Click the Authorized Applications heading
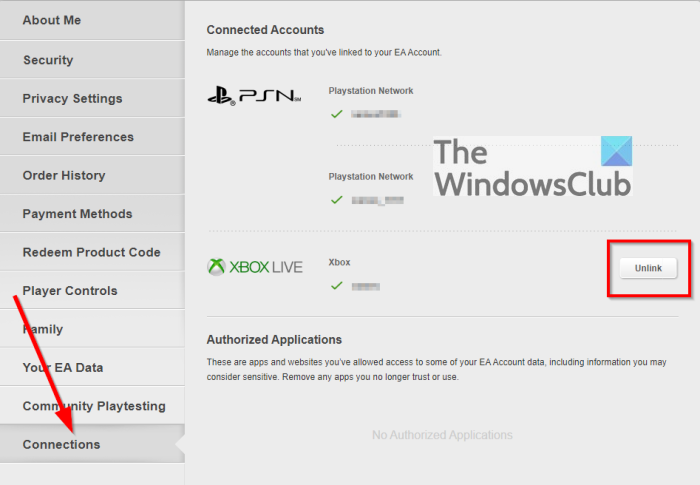Image resolution: width=700 pixels, height=485 pixels. tap(274, 339)
